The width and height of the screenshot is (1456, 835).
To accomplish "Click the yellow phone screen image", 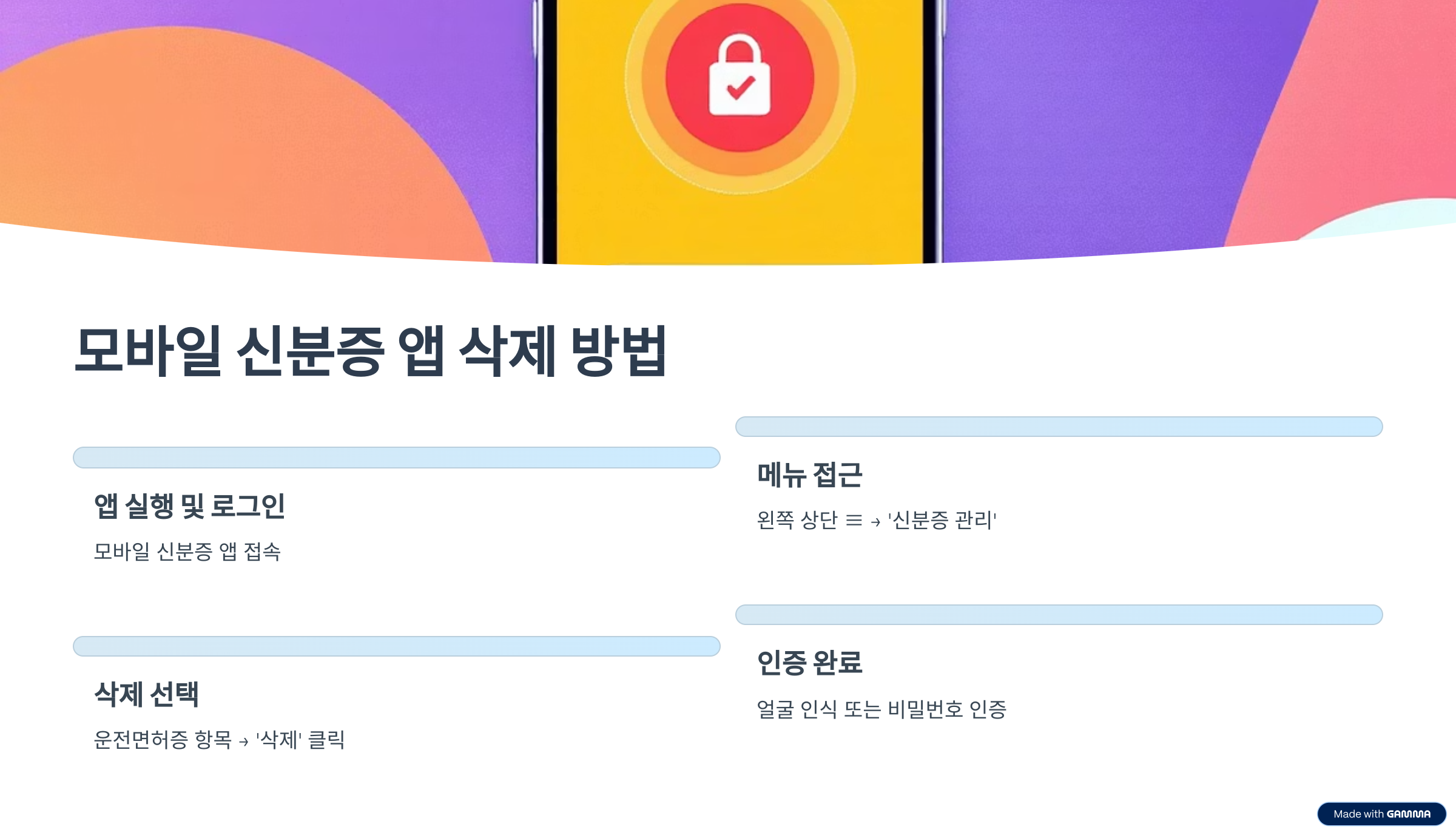I will (x=740, y=132).
